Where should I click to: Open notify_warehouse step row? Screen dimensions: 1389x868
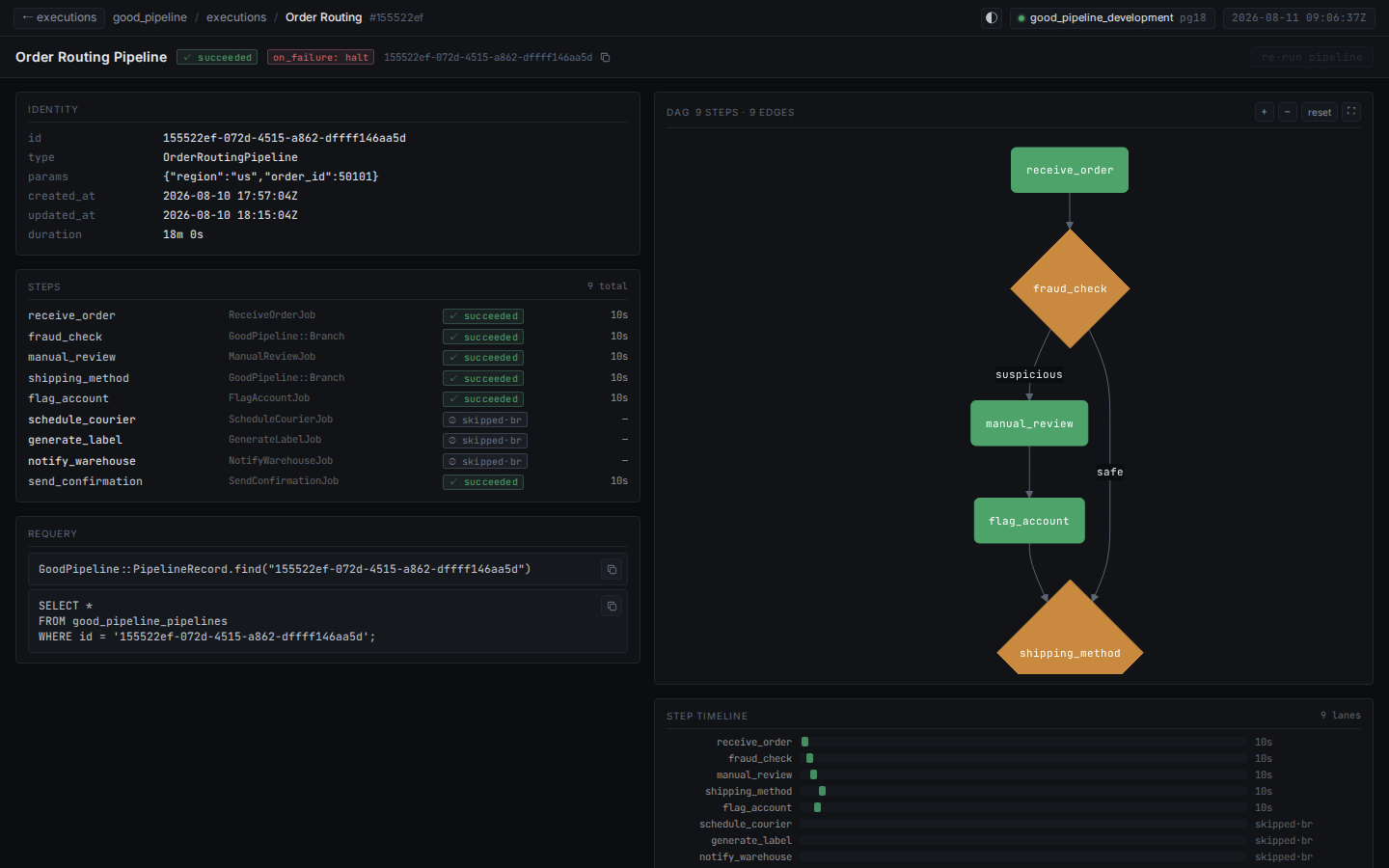[x=328, y=461]
